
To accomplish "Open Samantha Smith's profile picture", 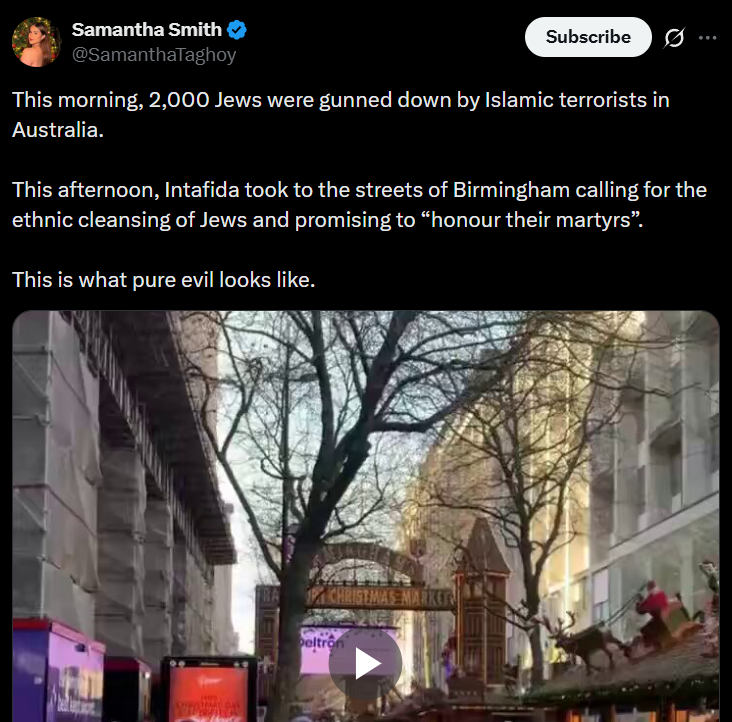I will click(36, 42).
